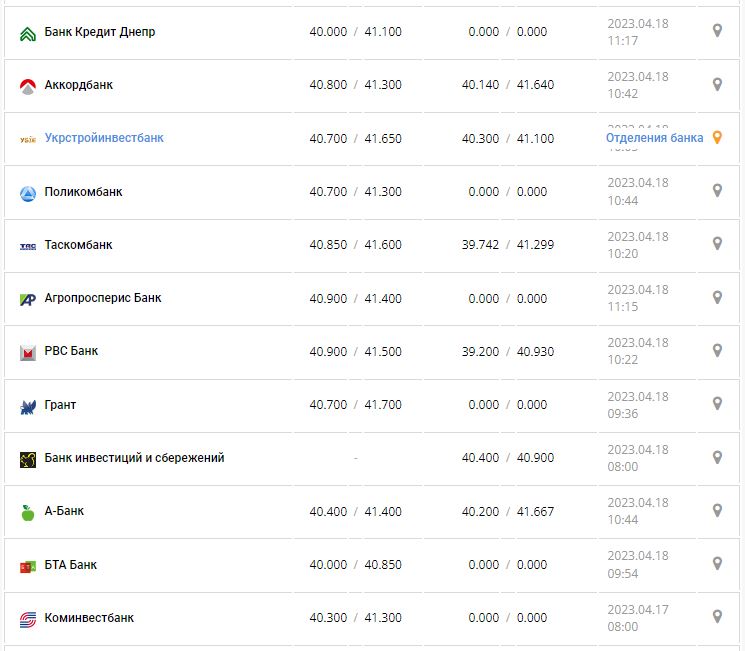Click the map pin for Банк Кредит Днепр

[716, 31]
